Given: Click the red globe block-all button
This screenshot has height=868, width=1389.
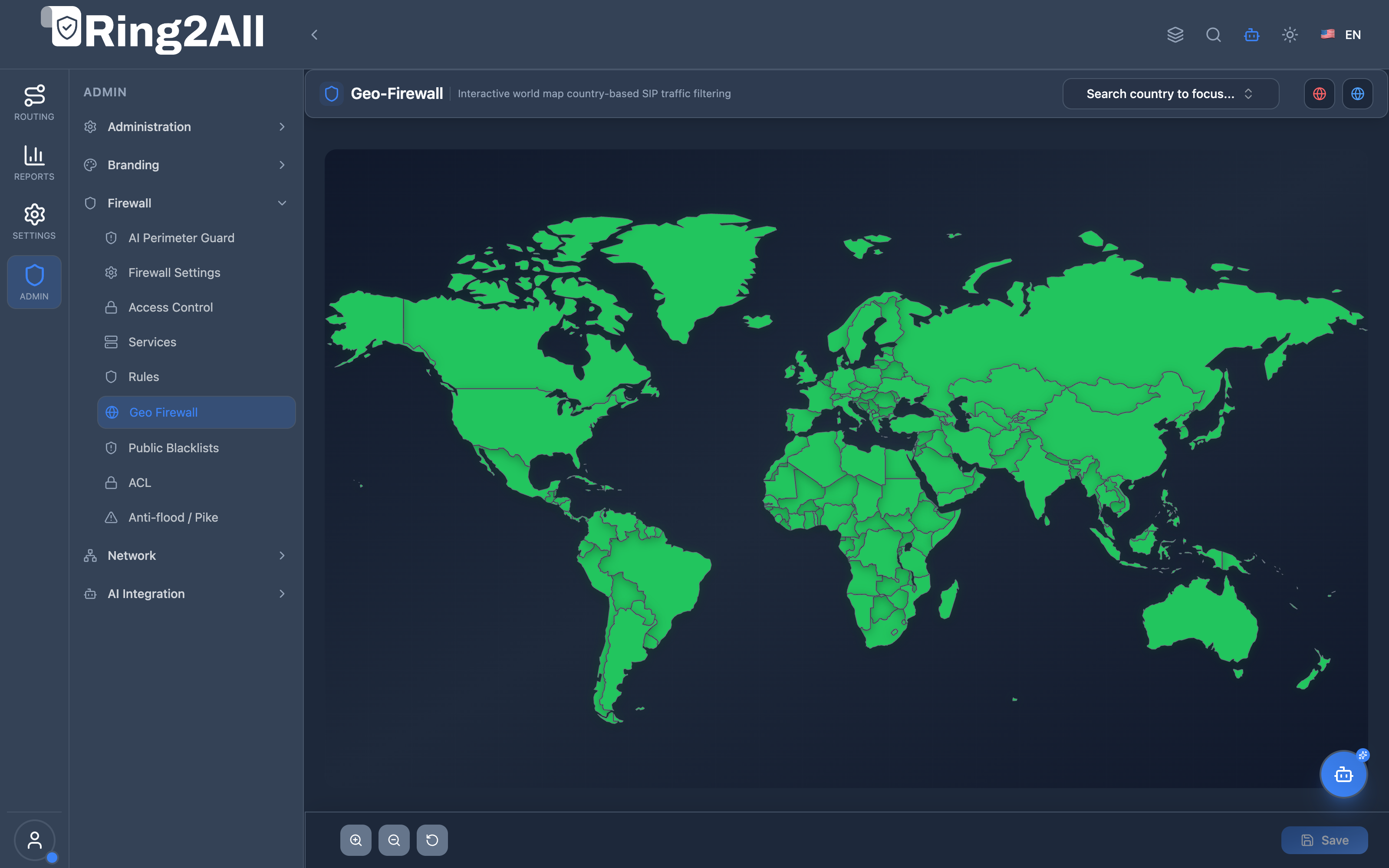Looking at the screenshot, I should [x=1319, y=94].
